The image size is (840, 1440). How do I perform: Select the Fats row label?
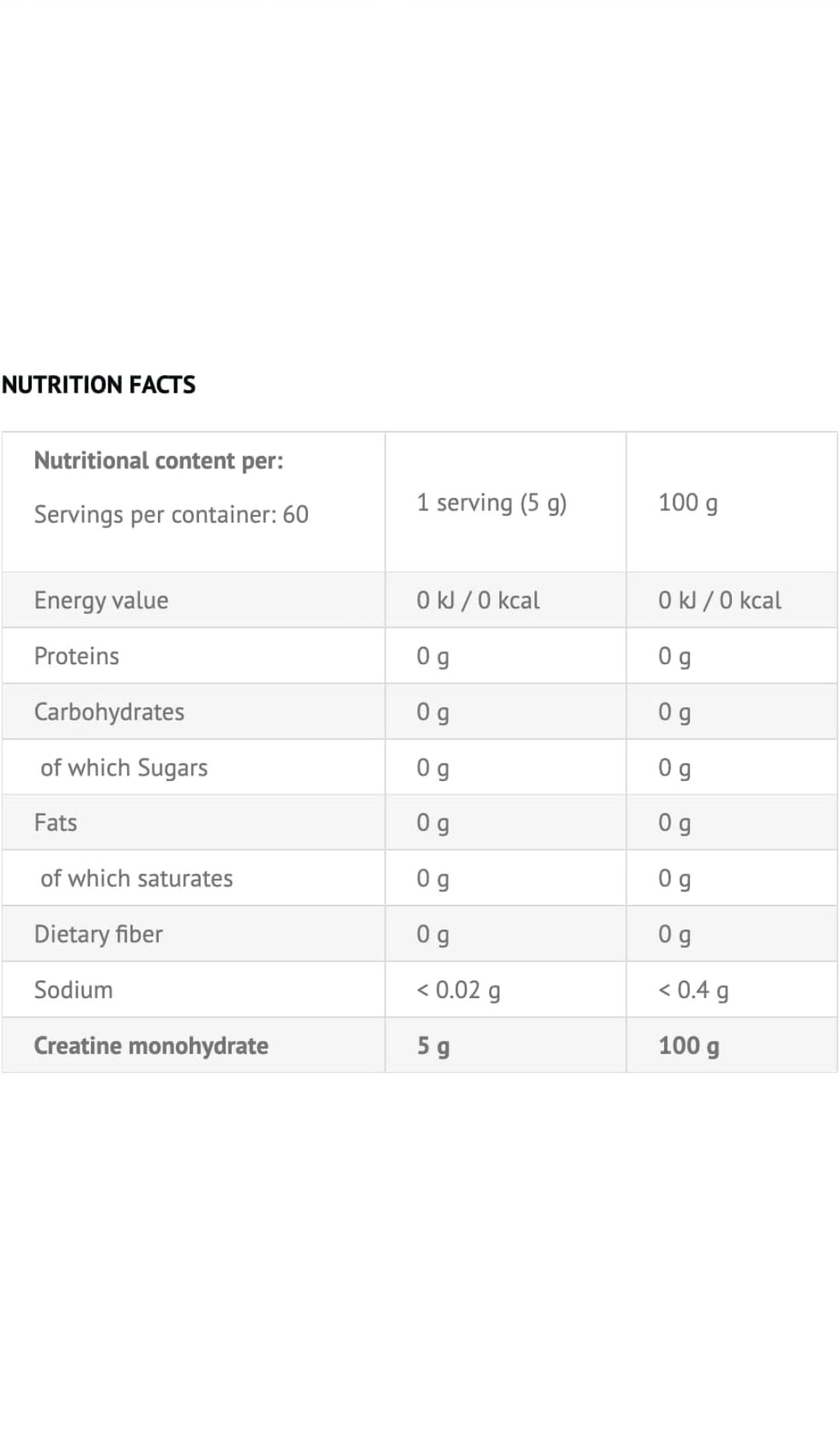[55, 822]
